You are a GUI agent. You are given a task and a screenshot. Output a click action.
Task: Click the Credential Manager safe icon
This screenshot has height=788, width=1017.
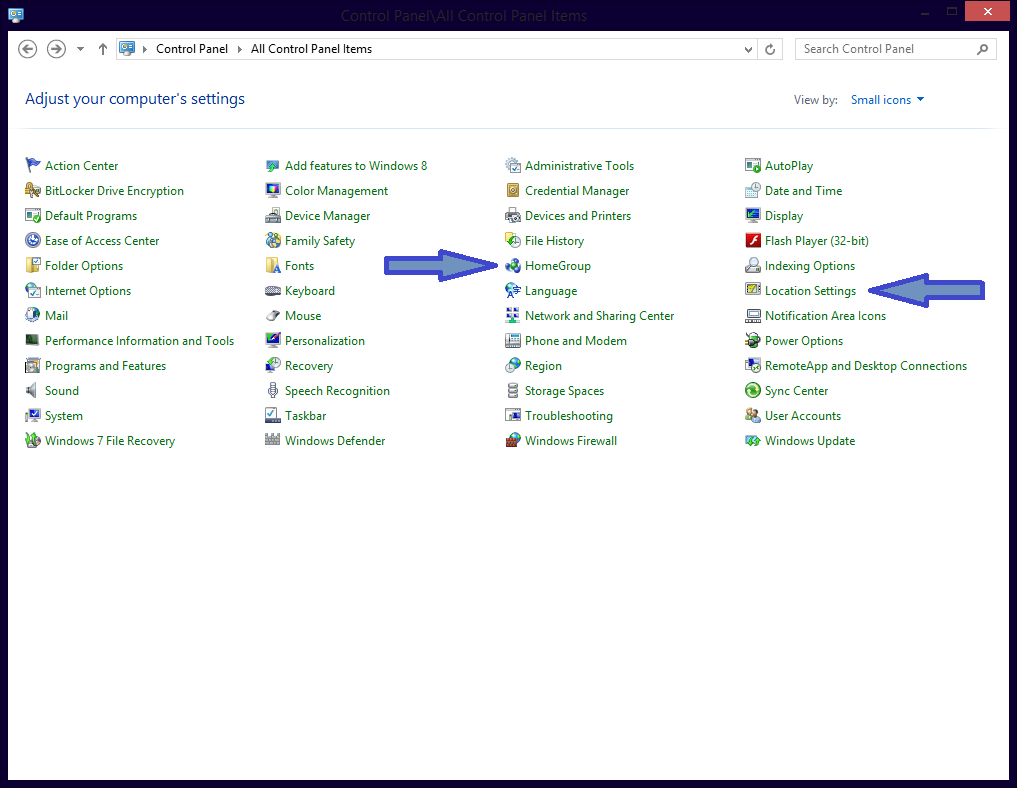[512, 191]
